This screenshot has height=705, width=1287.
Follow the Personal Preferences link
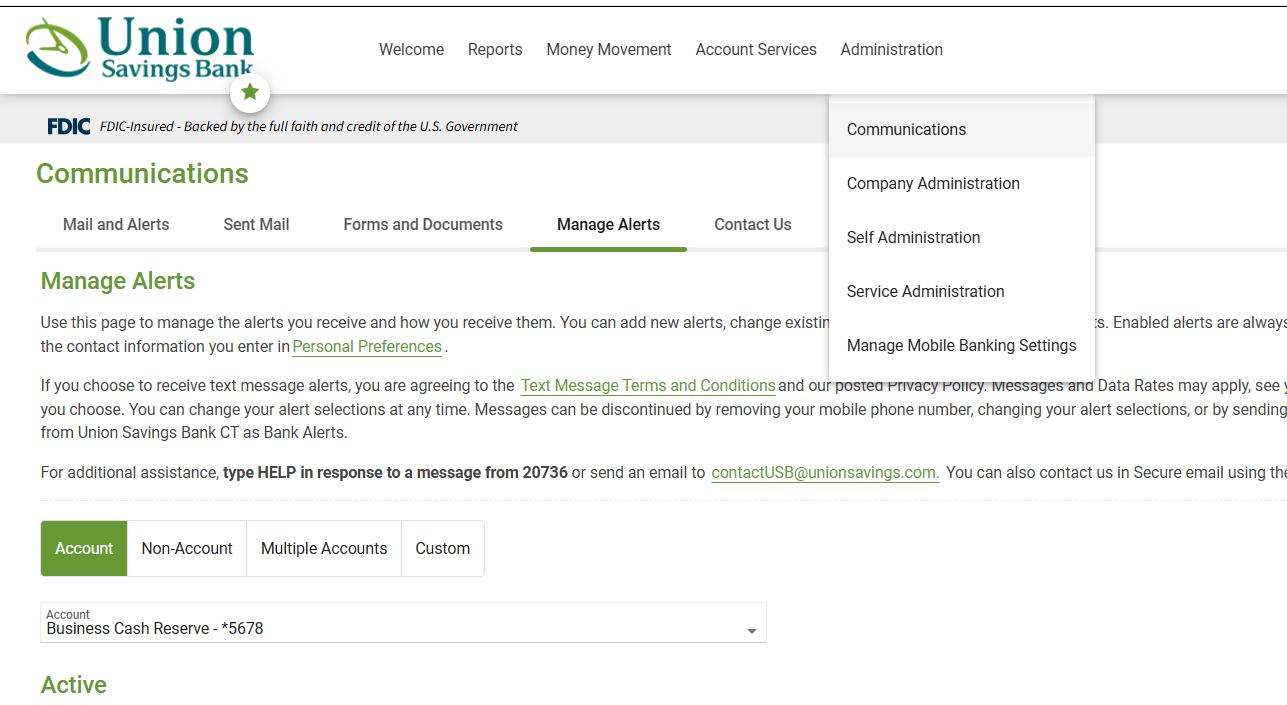[367, 346]
